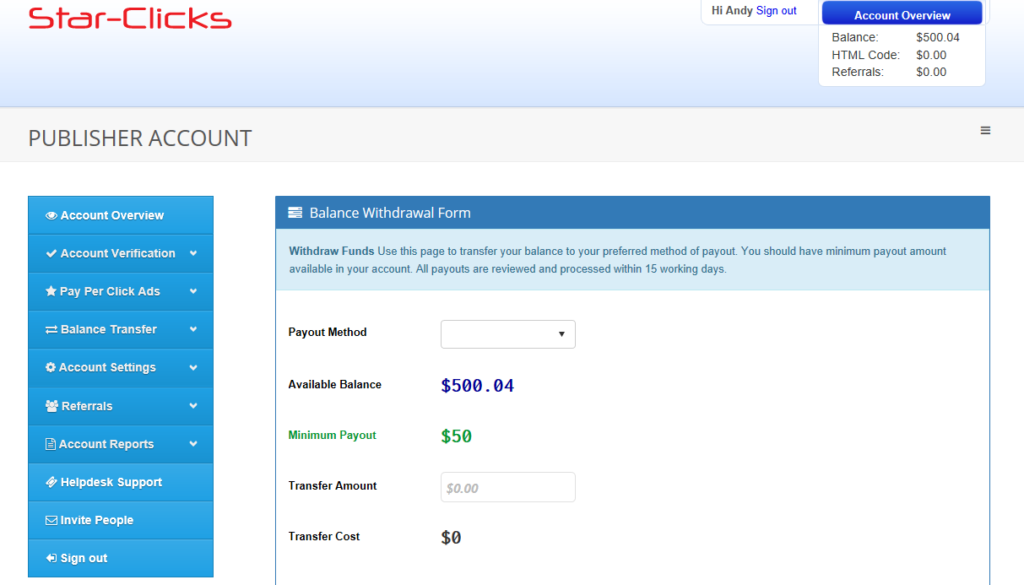Click the Sign out link near Hi Andy

[776, 11]
